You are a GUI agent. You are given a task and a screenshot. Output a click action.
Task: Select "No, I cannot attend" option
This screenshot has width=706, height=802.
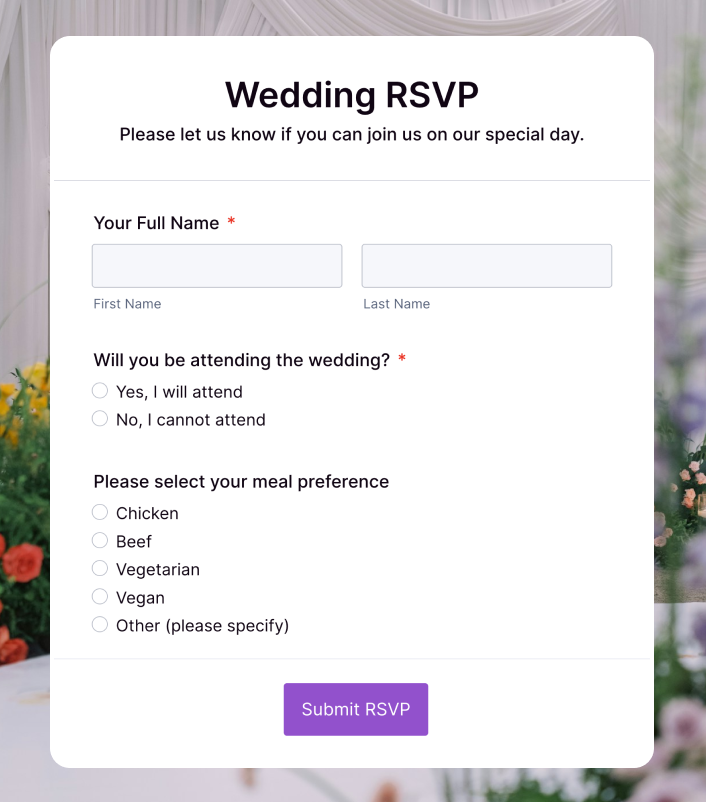100,419
